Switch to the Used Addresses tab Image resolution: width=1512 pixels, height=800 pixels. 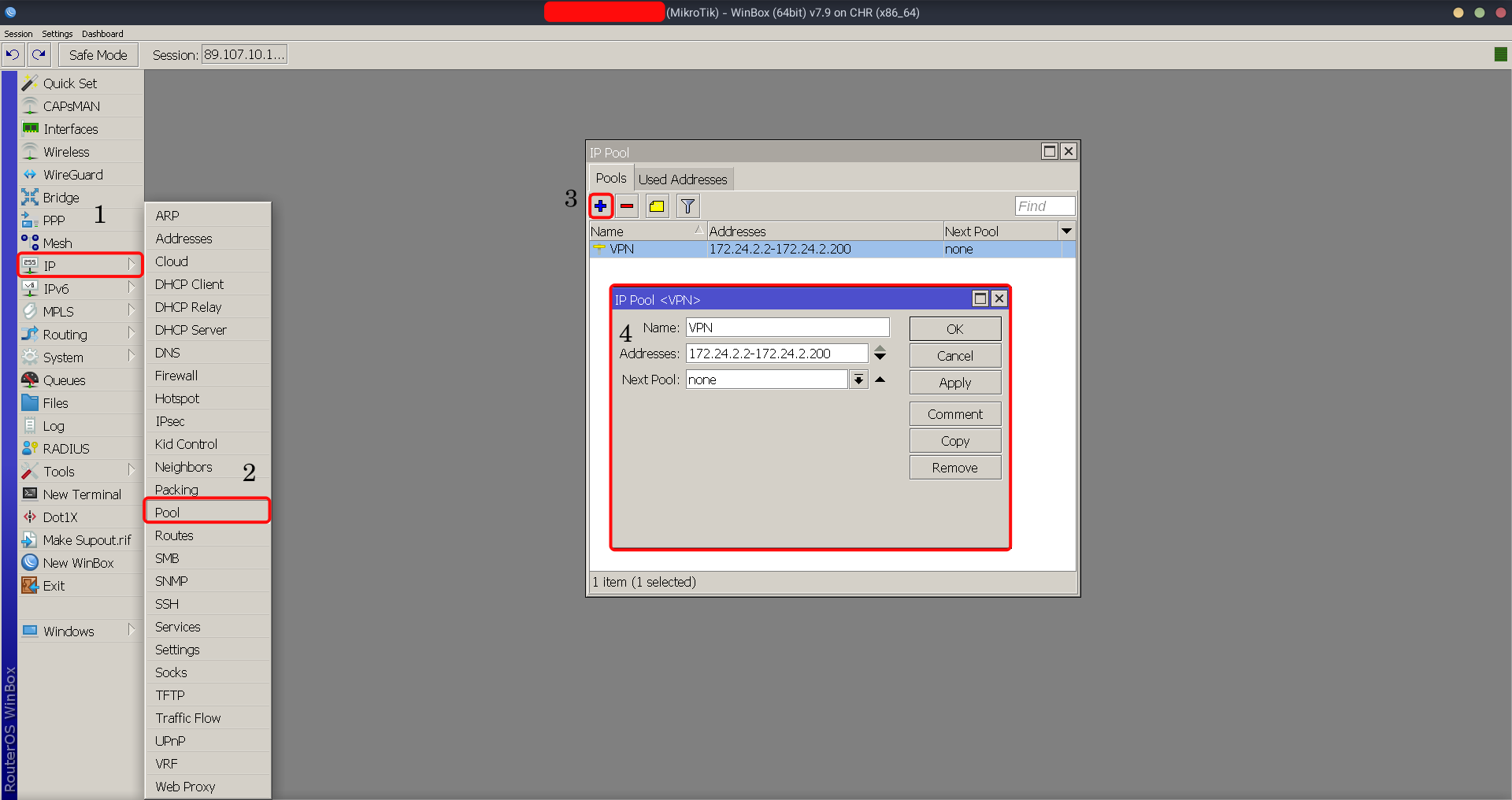683,180
